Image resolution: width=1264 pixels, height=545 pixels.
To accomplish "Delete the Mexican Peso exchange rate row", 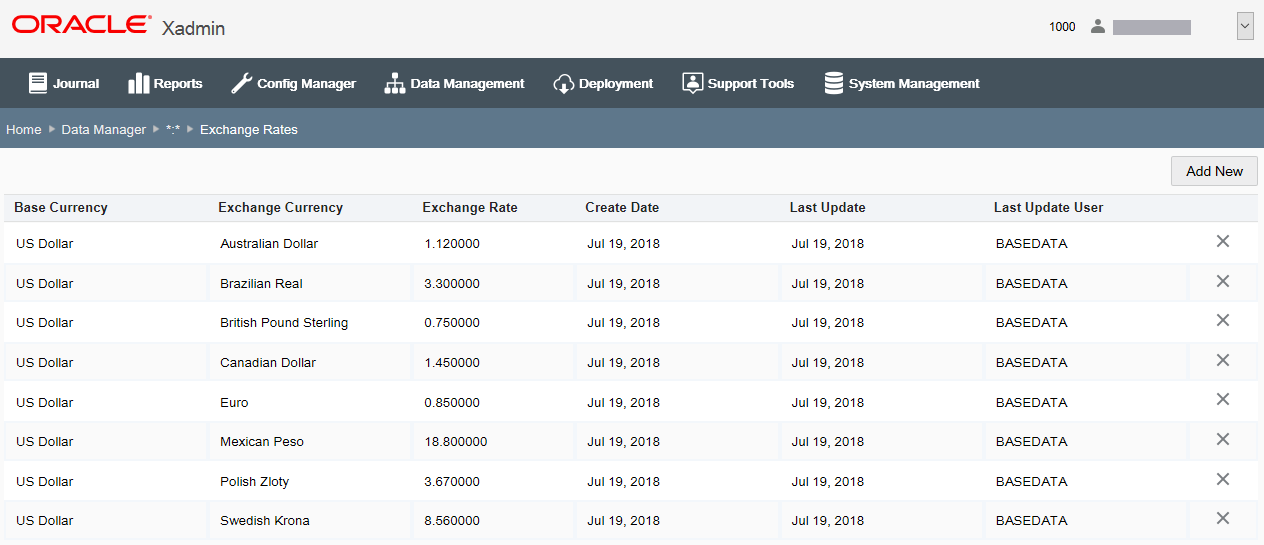I will (x=1222, y=439).
